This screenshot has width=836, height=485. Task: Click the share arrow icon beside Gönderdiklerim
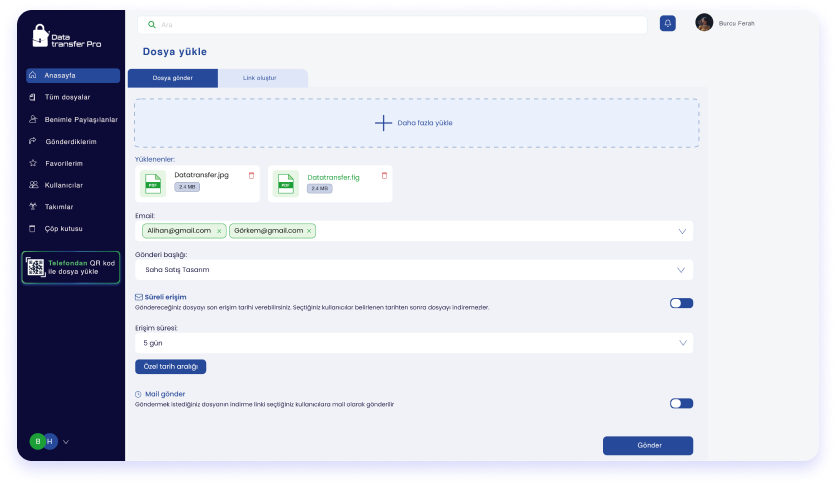click(33, 141)
